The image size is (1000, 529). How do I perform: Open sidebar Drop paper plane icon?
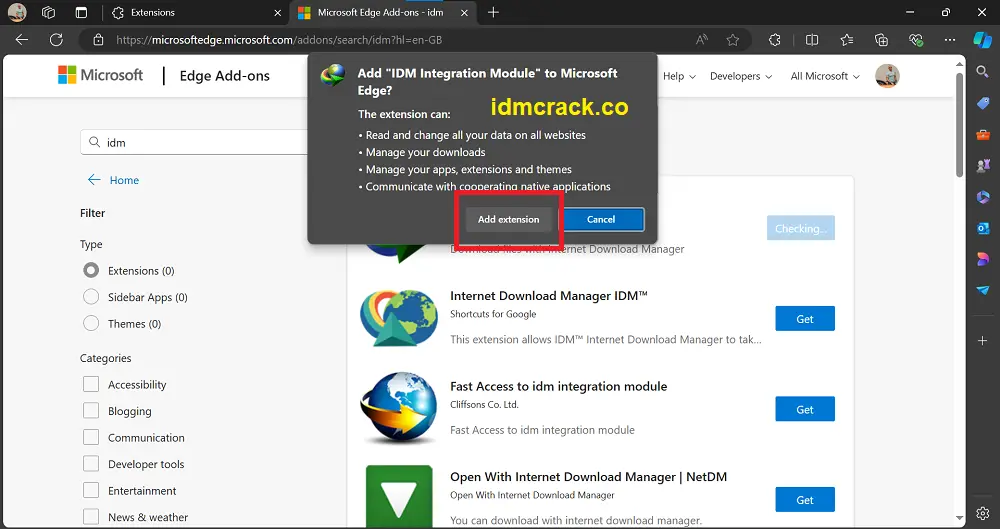click(x=983, y=290)
